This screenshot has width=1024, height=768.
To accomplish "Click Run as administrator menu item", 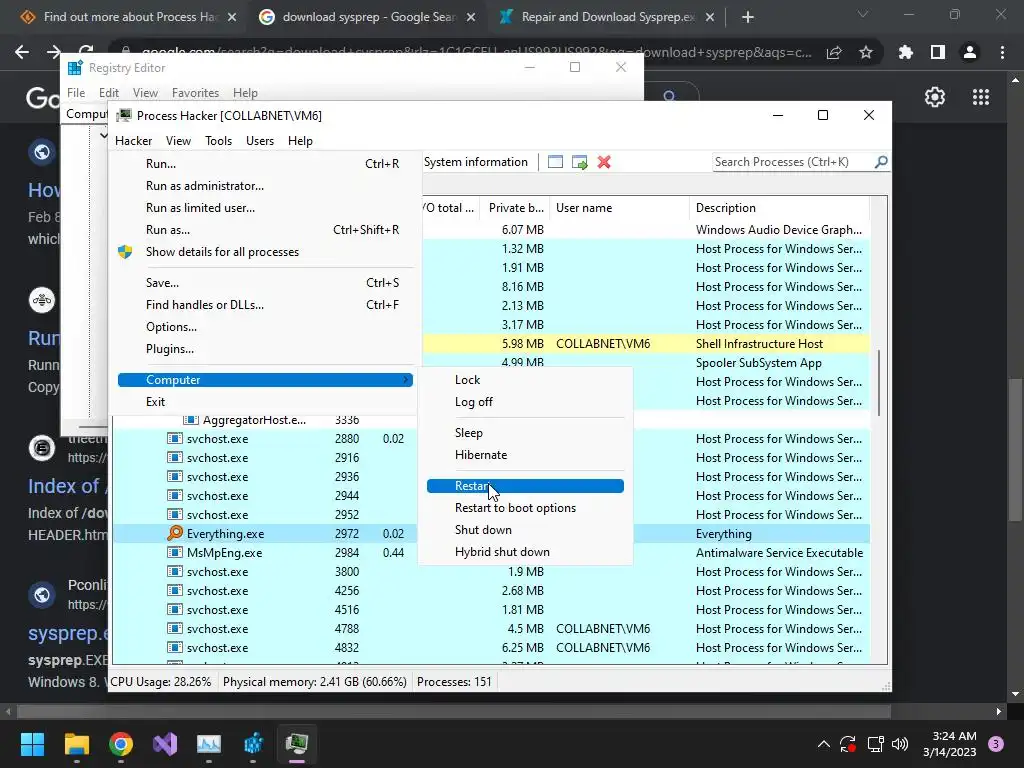I will click(205, 186).
